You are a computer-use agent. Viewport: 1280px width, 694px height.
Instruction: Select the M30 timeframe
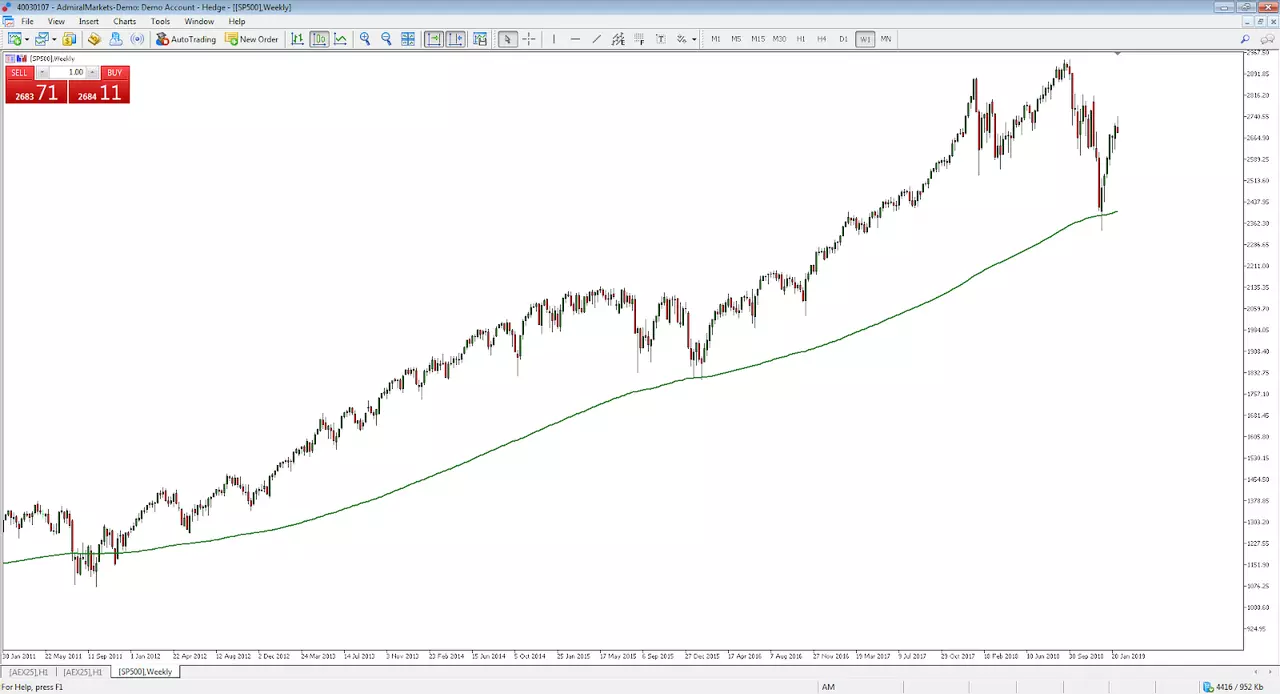click(779, 39)
